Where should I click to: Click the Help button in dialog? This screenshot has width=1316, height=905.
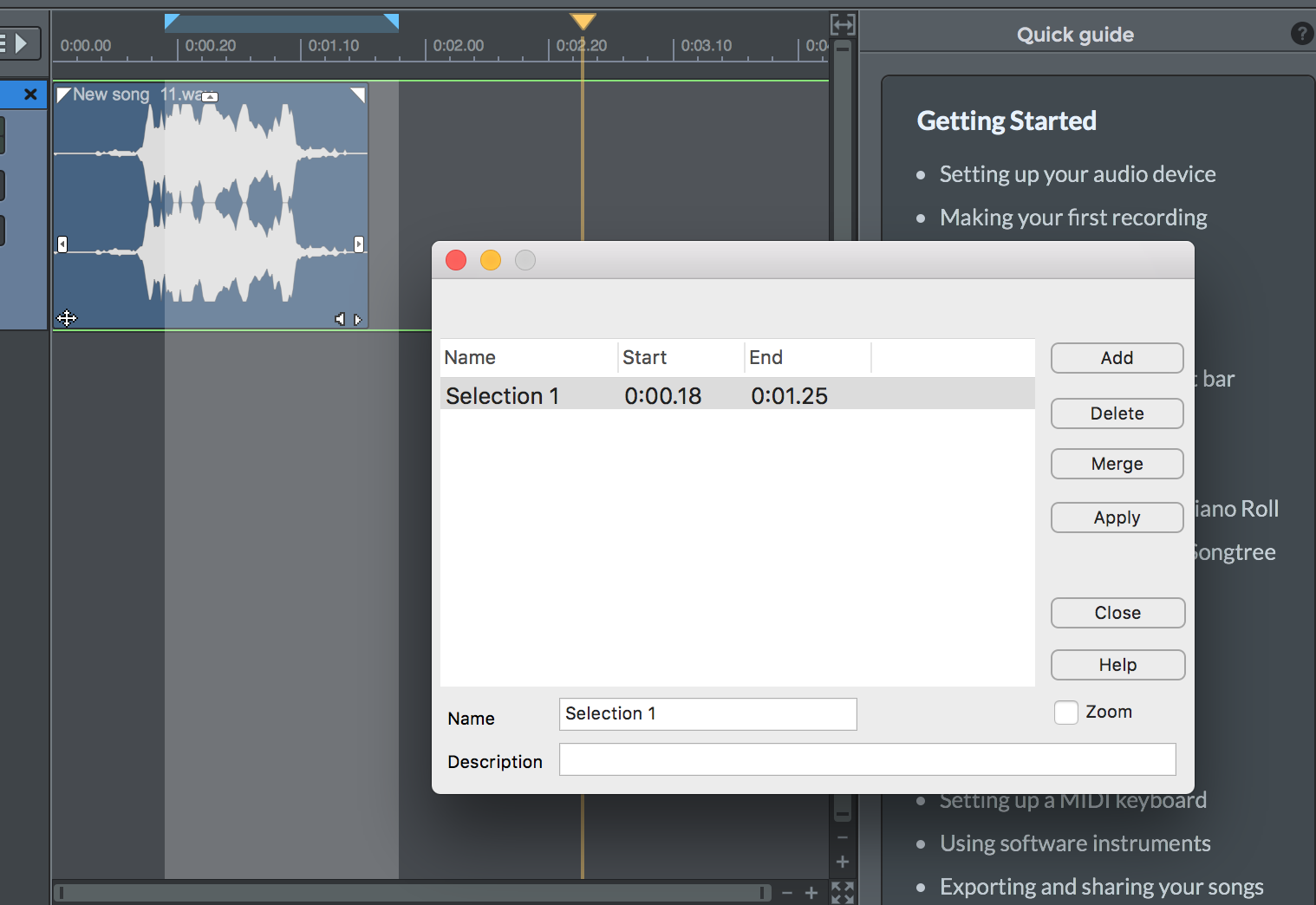(1118, 665)
